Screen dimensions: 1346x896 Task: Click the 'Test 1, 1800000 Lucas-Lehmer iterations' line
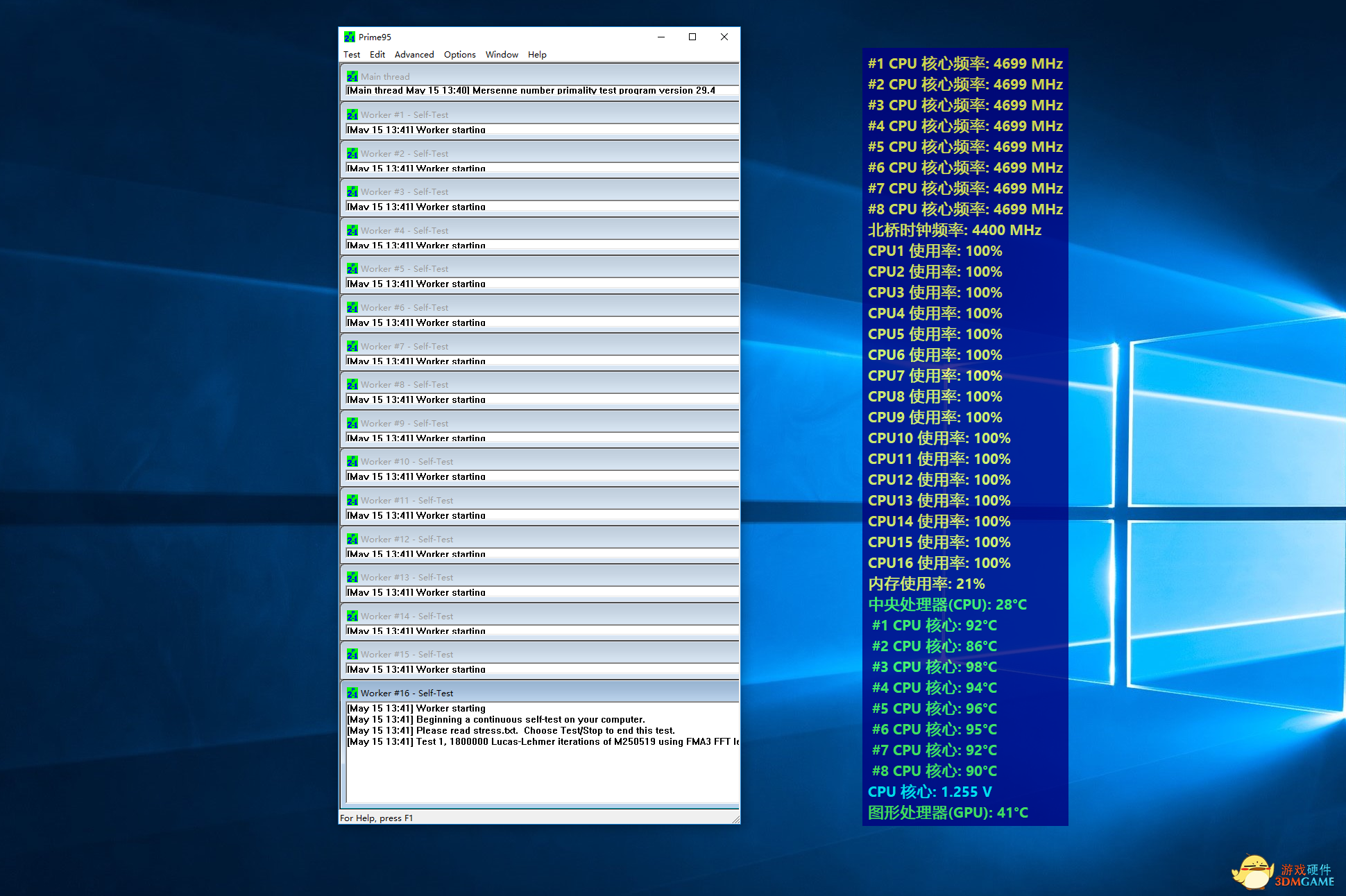coord(543,741)
